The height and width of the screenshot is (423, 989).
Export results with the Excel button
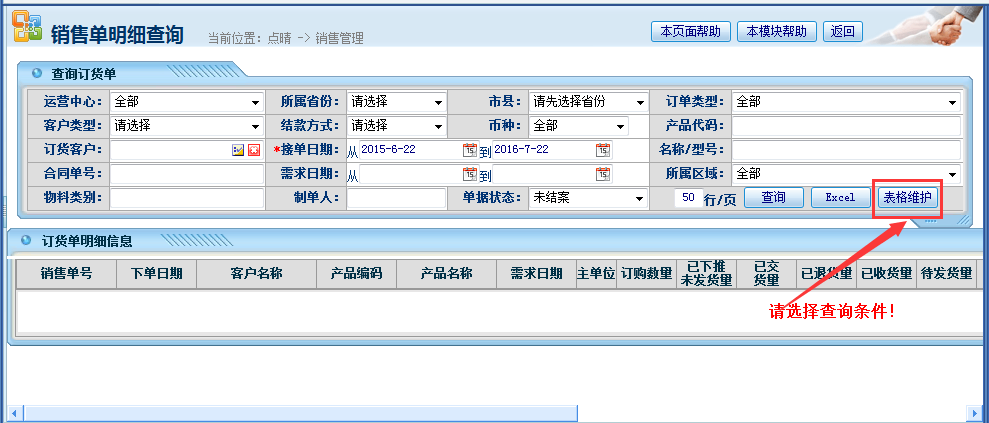click(839, 198)
